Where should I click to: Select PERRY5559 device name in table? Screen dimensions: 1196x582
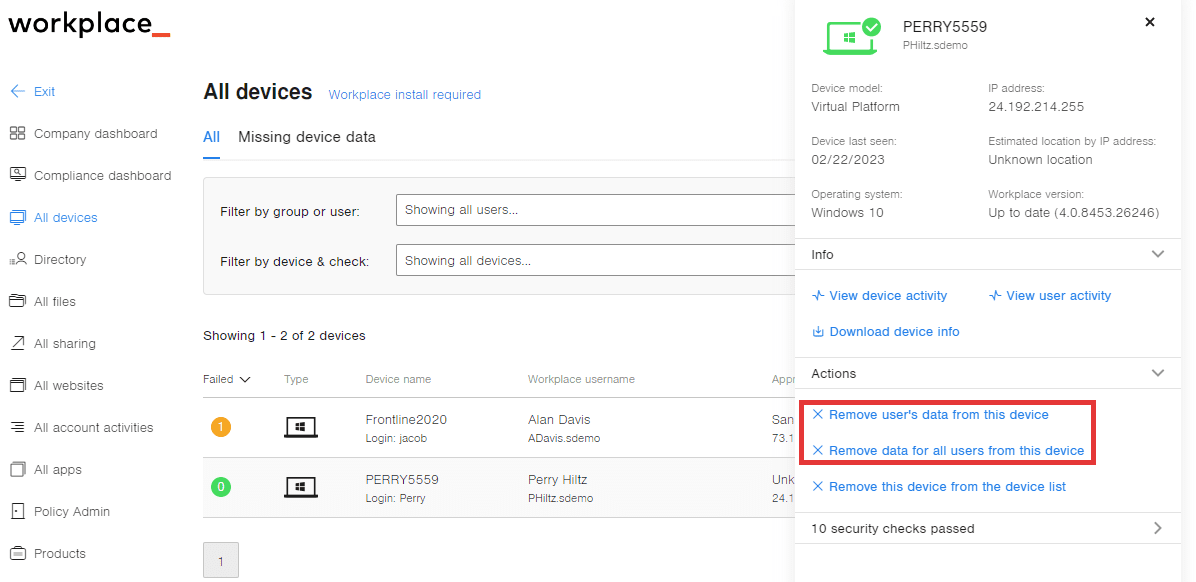tap(402, 480)
